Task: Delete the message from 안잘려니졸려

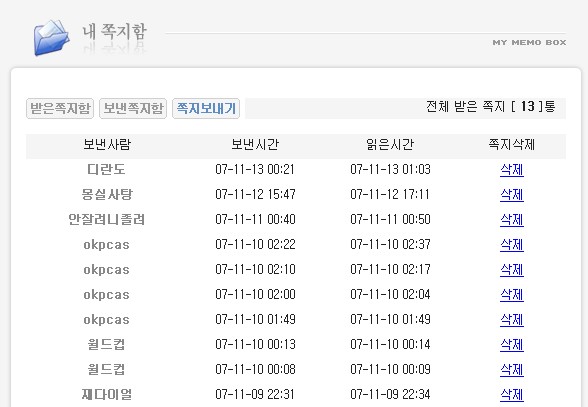Action: coord(512,220)
